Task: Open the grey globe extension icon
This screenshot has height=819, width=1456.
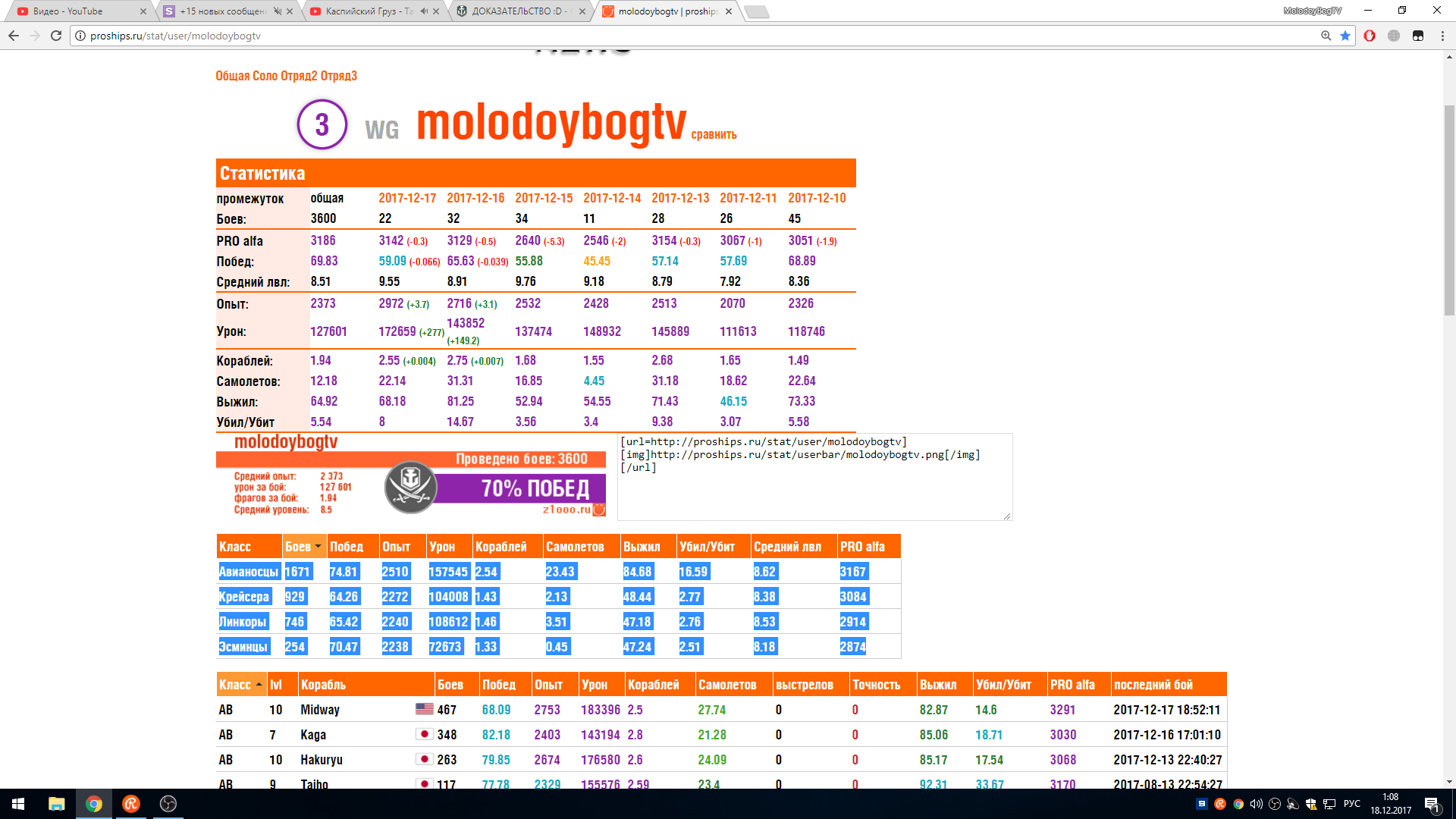Action: point(1394,36)
